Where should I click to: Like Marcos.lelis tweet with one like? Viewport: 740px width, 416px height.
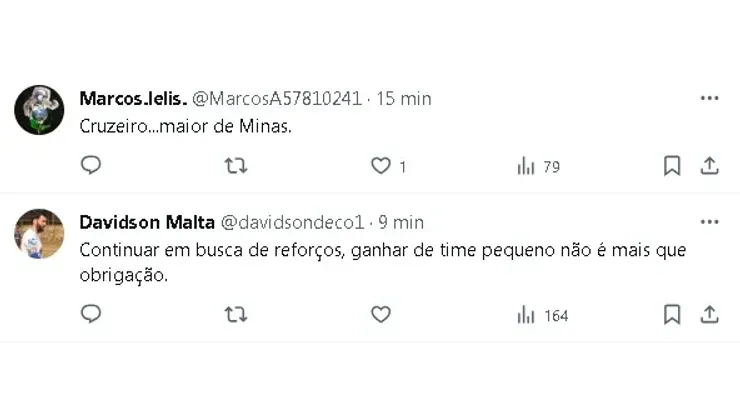point(381,166)
